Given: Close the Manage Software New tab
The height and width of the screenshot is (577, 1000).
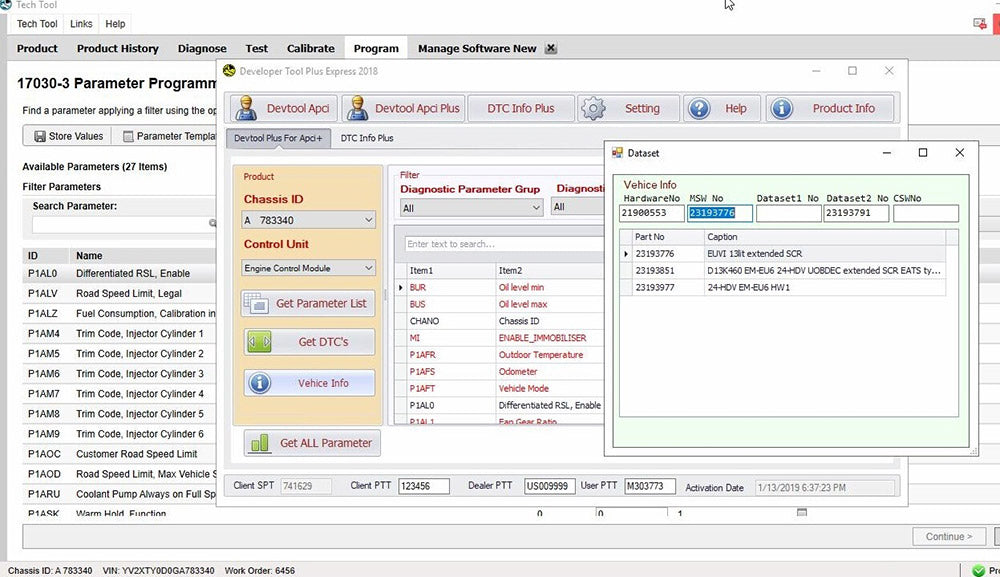Looking at the screenshot, I should click(551, 48).
